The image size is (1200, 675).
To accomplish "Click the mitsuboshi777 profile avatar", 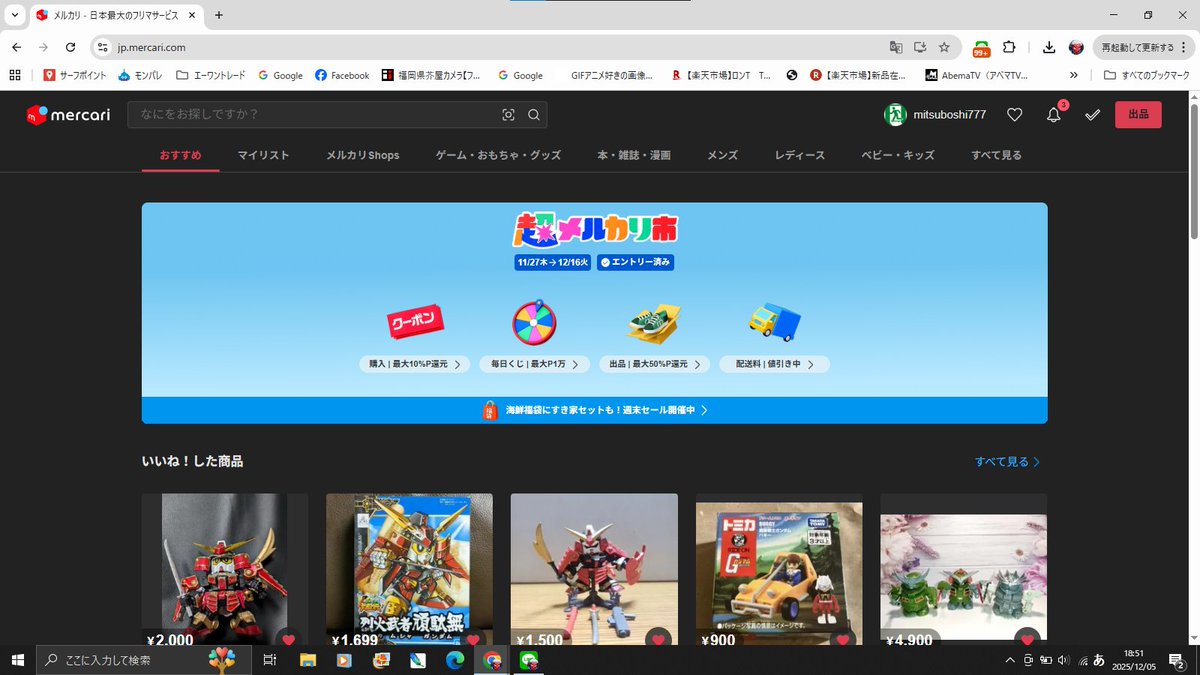I will pyautogui.click(x=894, y=115).
